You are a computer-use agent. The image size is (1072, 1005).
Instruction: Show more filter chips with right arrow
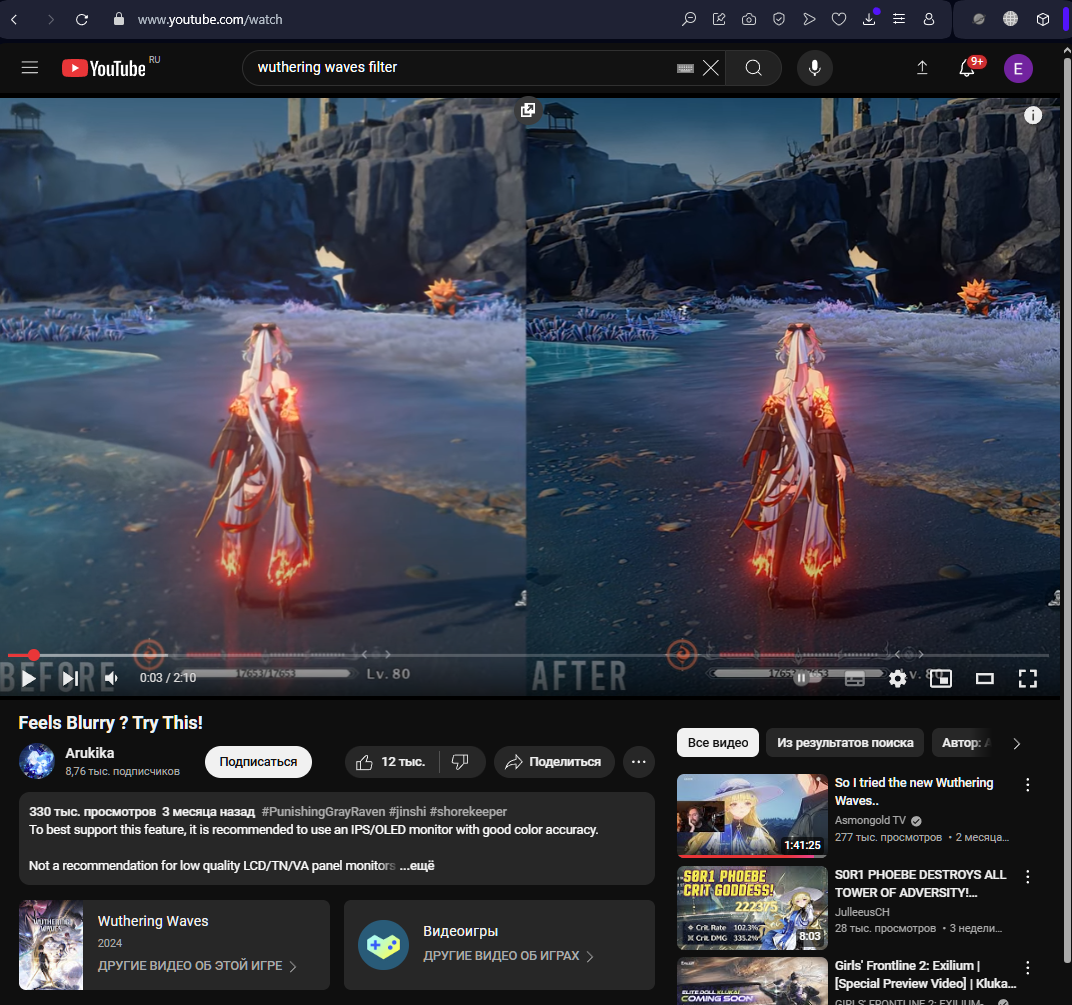tap(1017, 743)
